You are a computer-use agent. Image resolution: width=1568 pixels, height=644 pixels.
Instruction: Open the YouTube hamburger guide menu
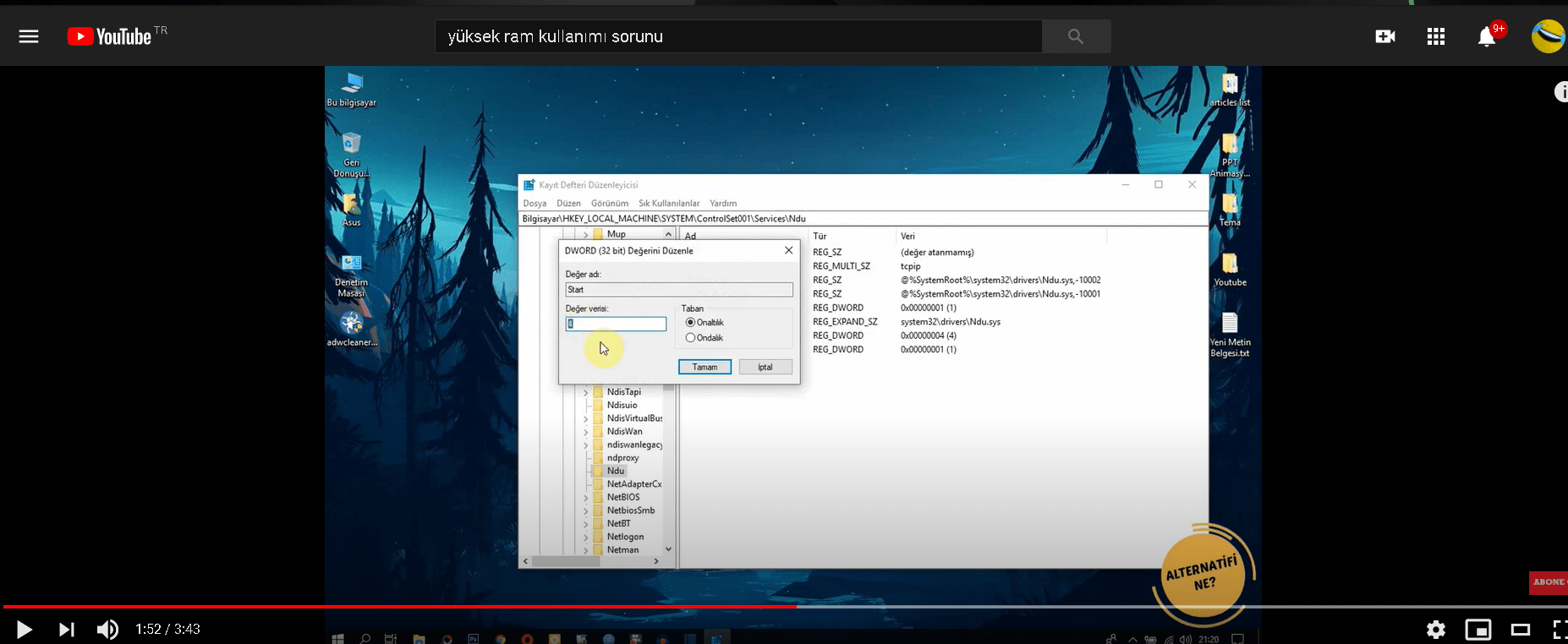pos(29,36)
